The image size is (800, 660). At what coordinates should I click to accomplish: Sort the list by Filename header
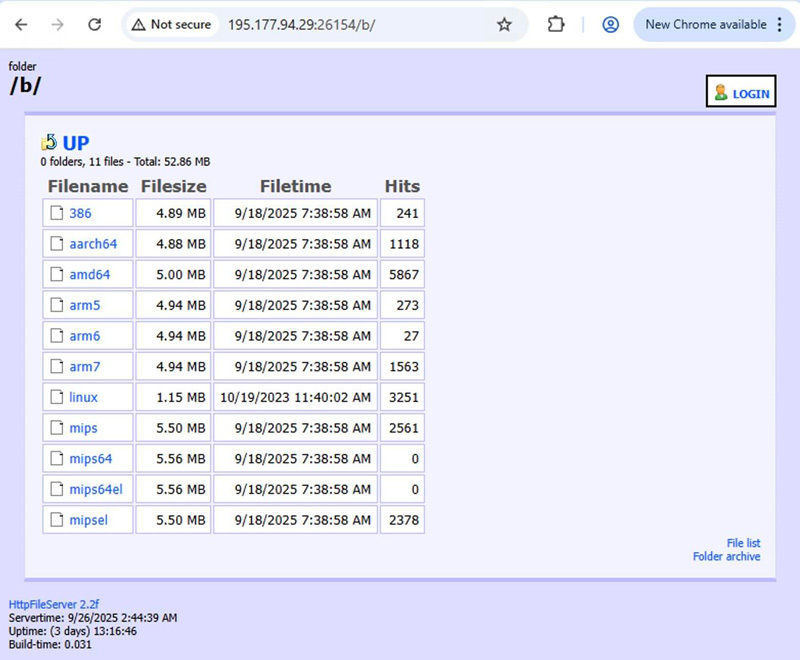click(x=88, y=186)
